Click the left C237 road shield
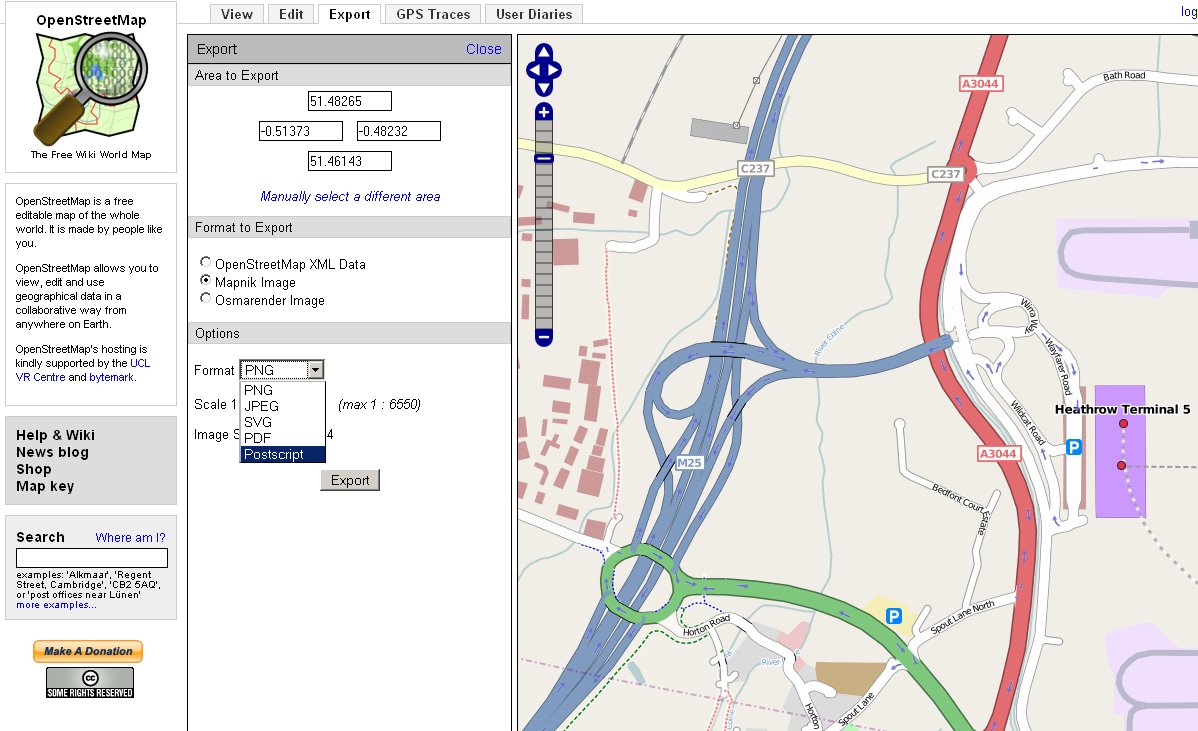 pyautogui.click(x=755, y=168)
